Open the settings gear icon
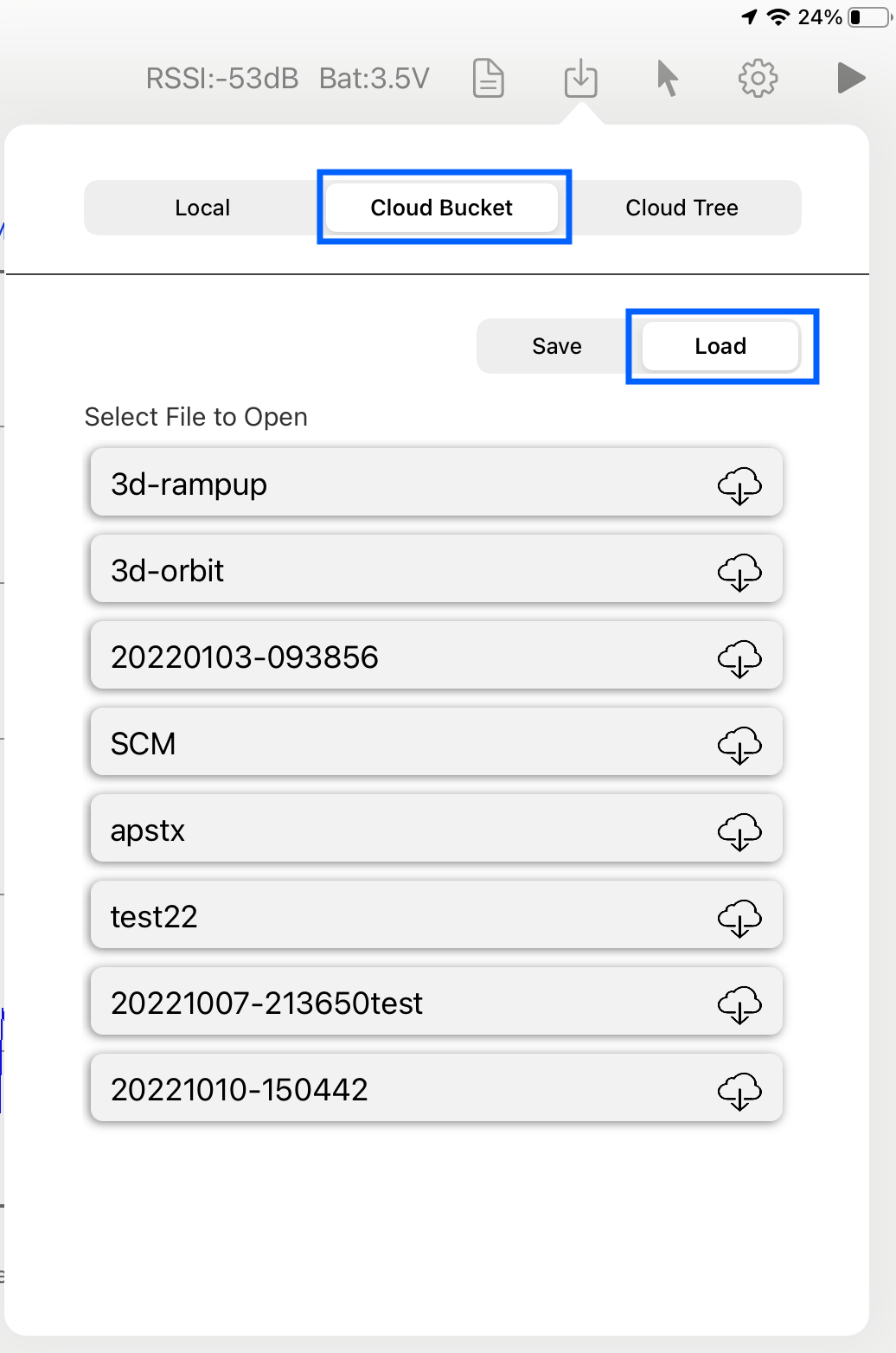896x1353 pixels. tap(758, 79)
